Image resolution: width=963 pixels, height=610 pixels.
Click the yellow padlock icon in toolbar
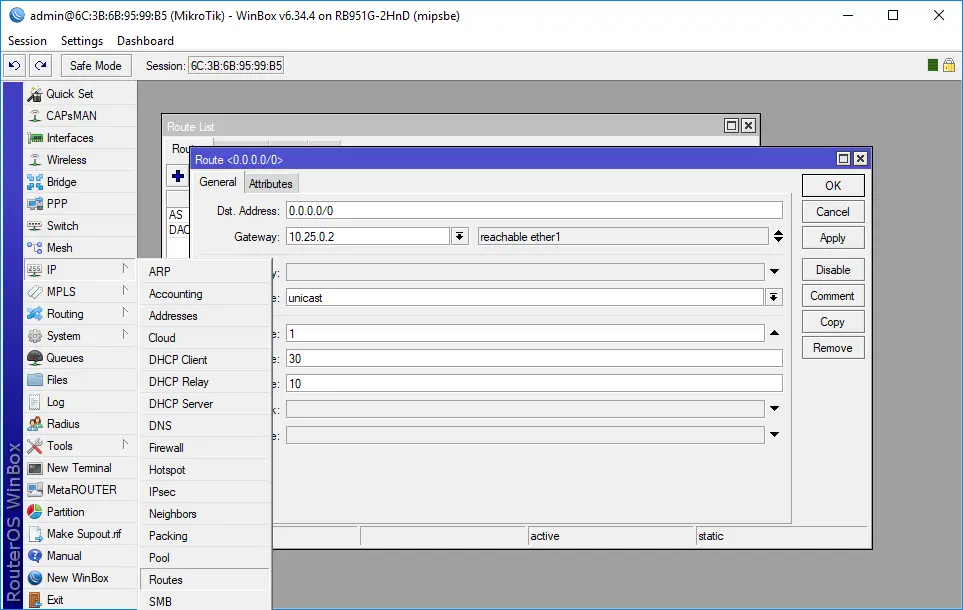click(949, 65)
